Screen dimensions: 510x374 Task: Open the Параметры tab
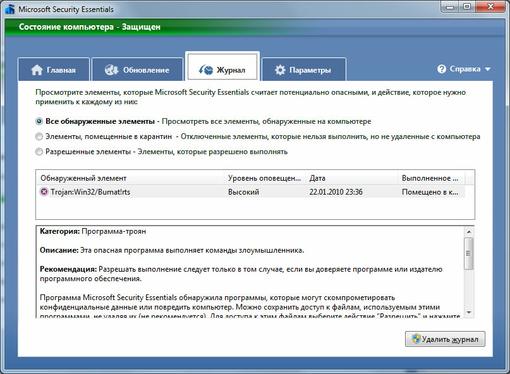pyautogui.click(x=304, y=69)
